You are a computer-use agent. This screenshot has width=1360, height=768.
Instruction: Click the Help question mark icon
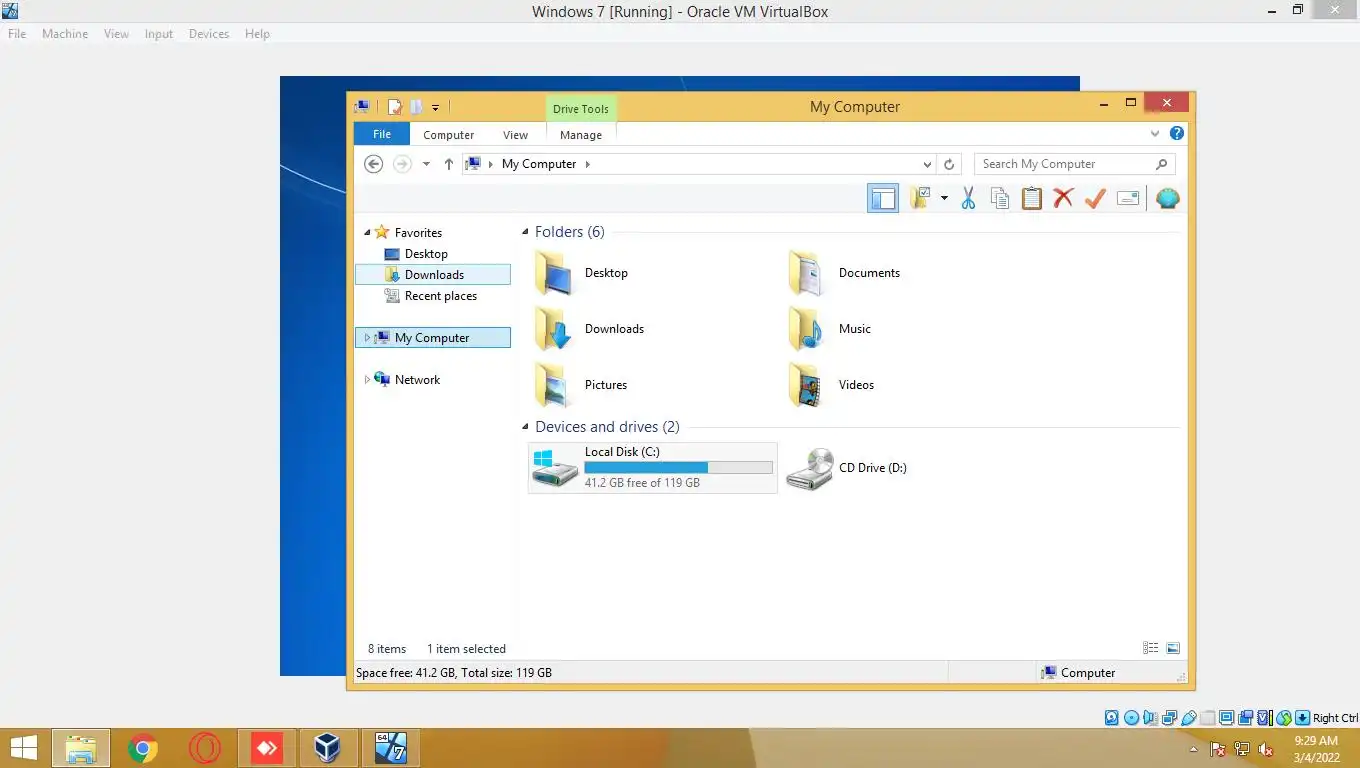(x=1177, y=133)
